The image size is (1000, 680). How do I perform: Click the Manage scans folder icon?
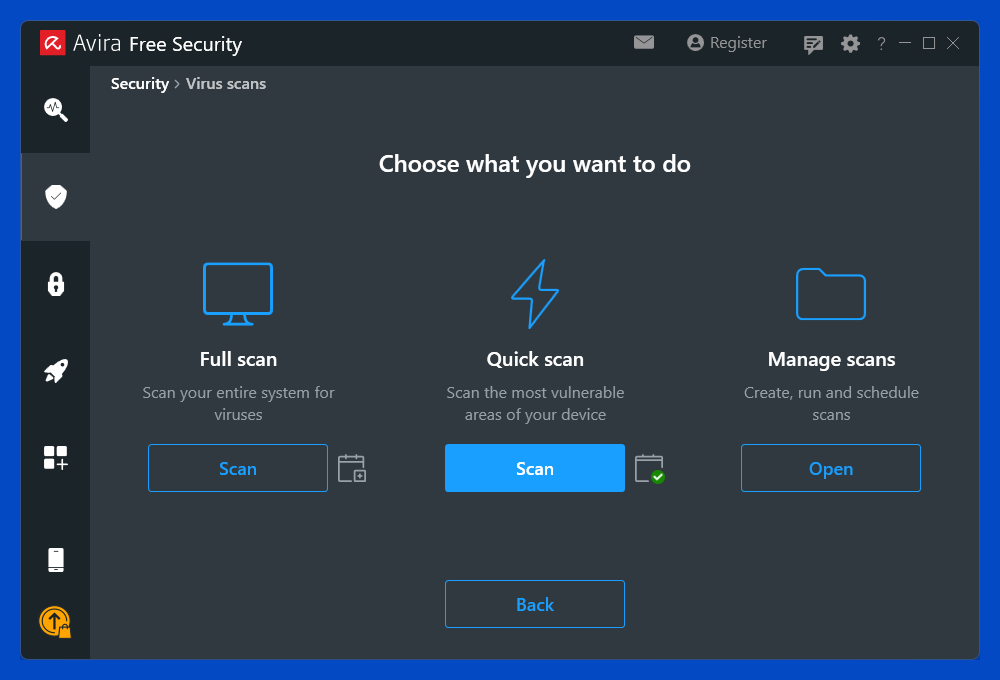pos(831,294)
